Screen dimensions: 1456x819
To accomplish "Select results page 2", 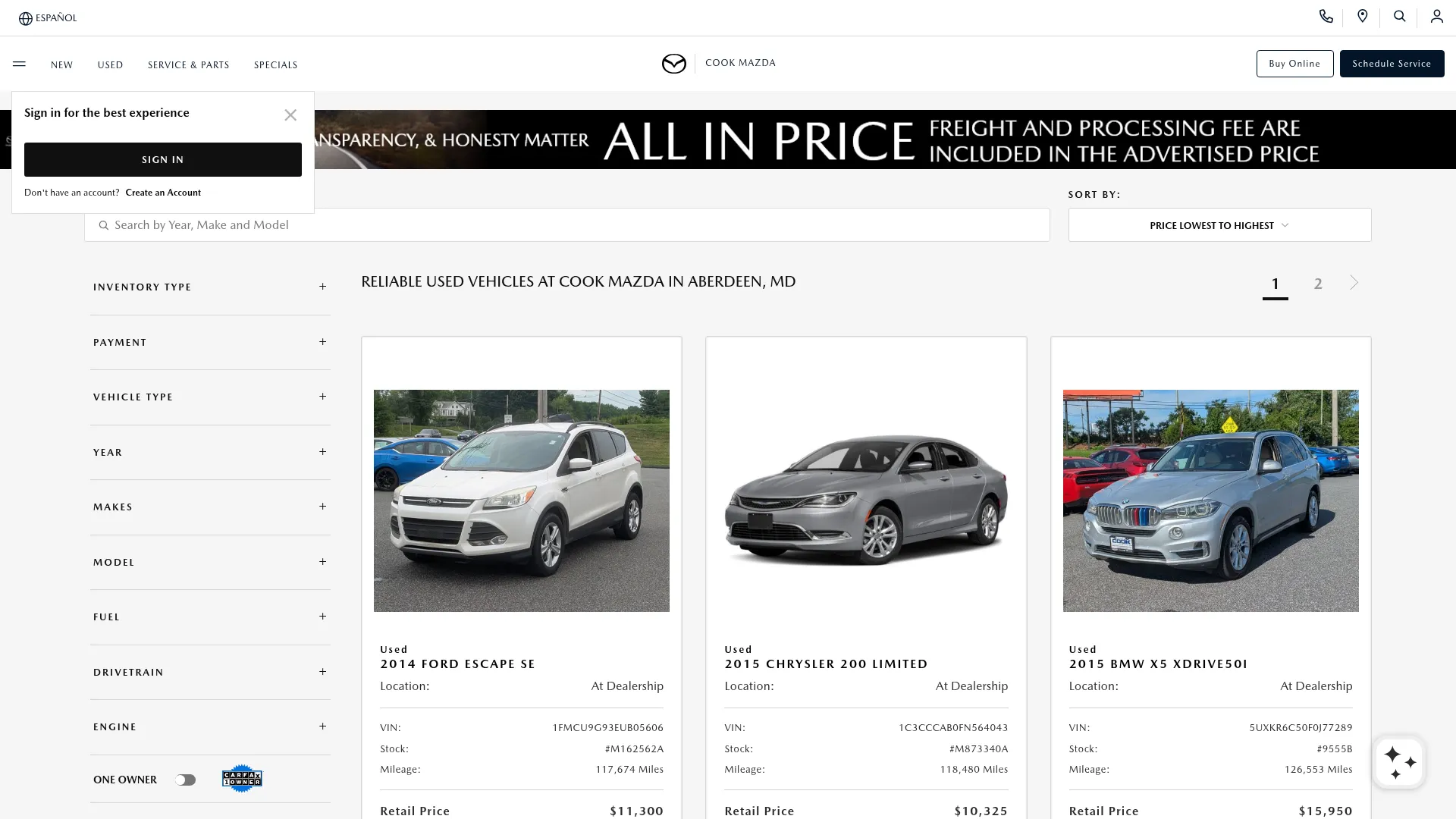I will (1318, 284).
